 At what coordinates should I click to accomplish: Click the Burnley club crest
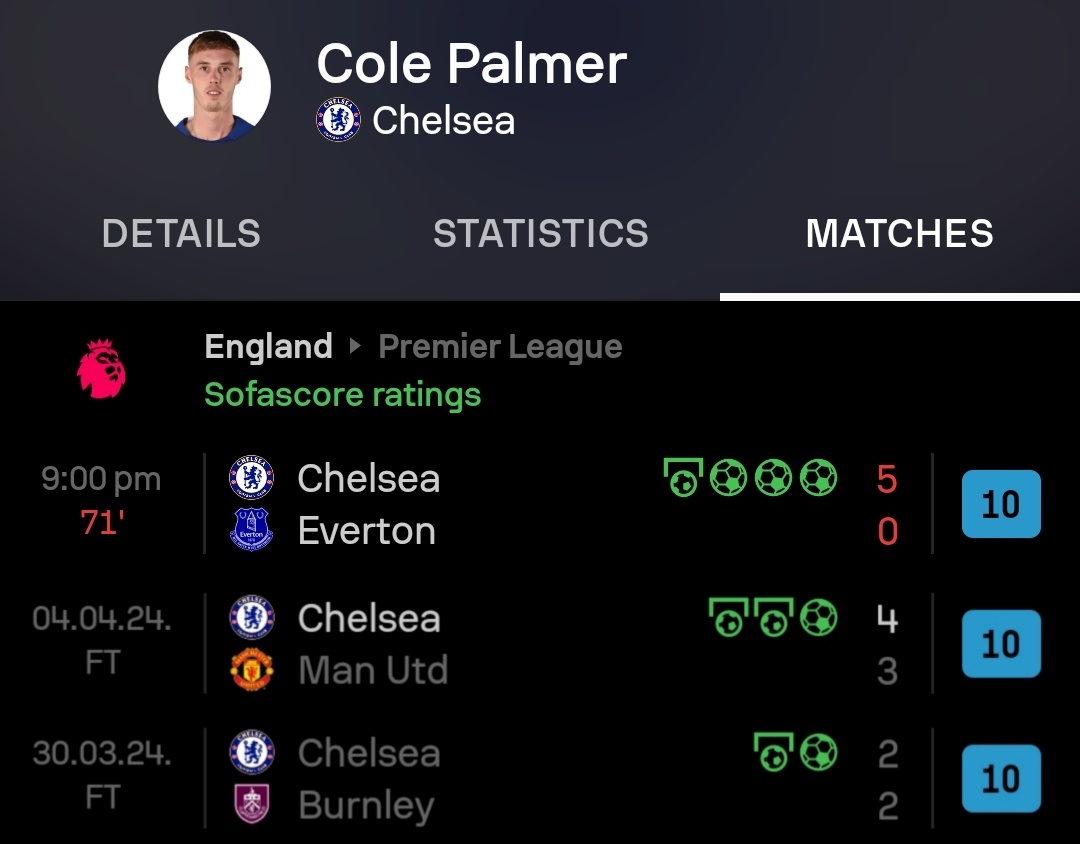point(251,803)
